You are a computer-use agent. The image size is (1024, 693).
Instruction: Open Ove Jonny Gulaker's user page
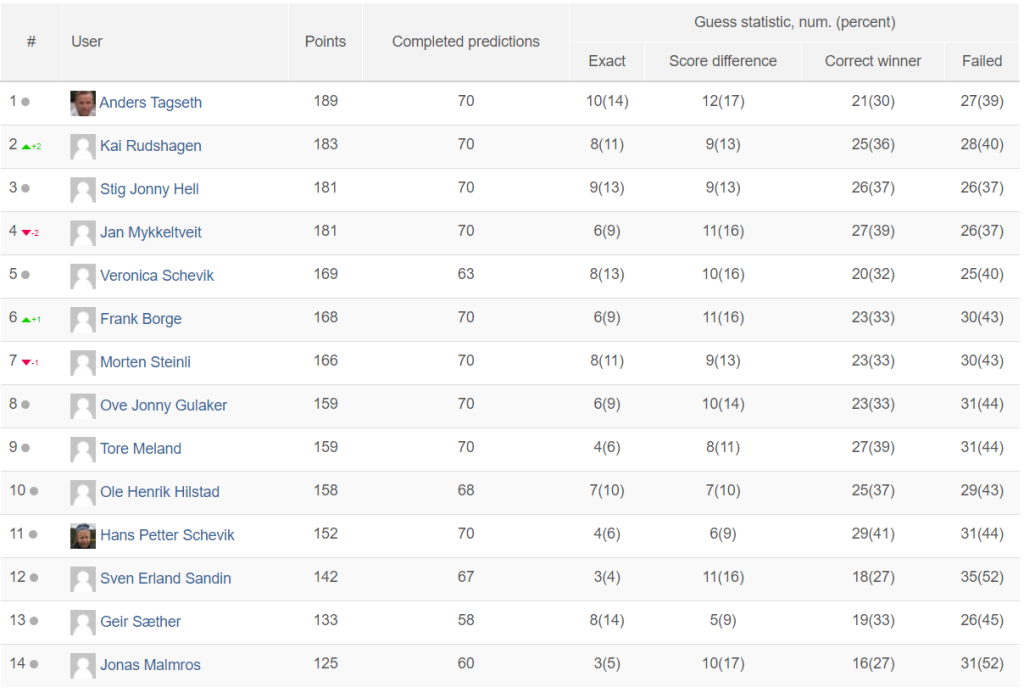tap(163, 405)
